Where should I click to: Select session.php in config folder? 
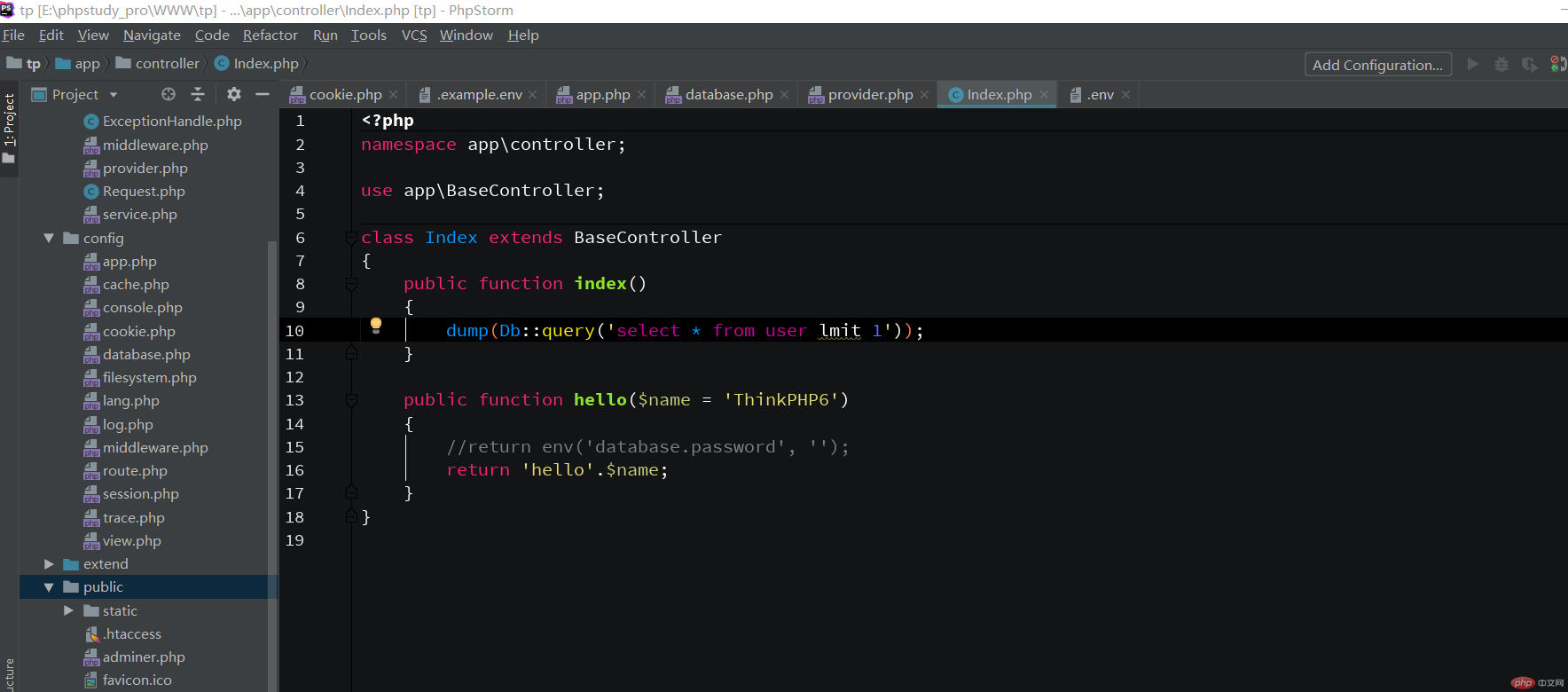click(140, 494)
